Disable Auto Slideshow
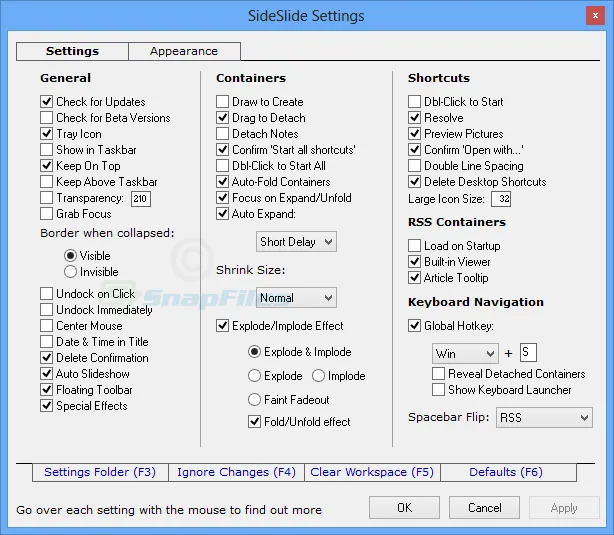The width and height of the screenshot is (614, 535). click(x=47, y=374)
